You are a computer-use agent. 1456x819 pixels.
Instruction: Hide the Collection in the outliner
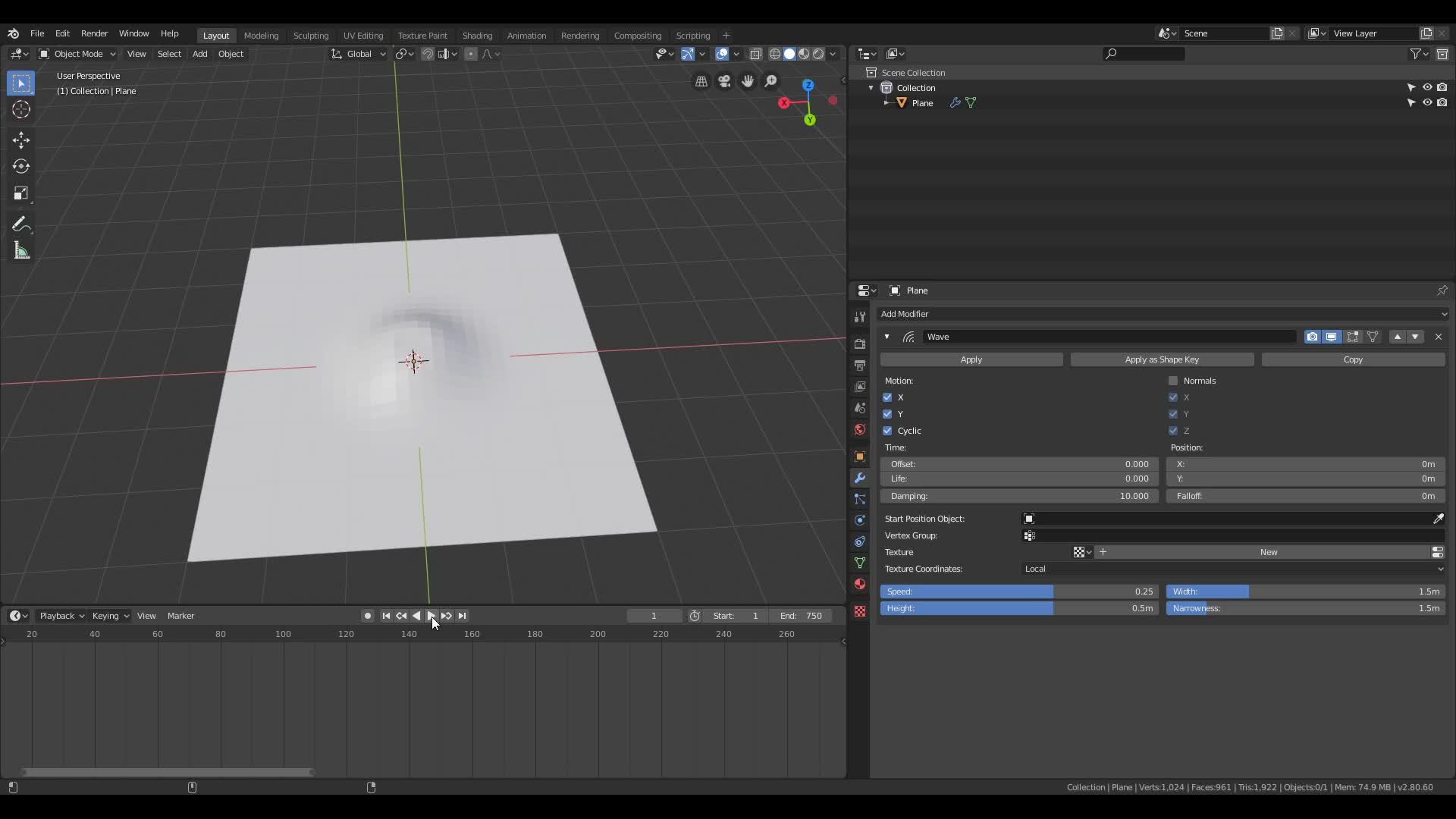pos(1426,87)
